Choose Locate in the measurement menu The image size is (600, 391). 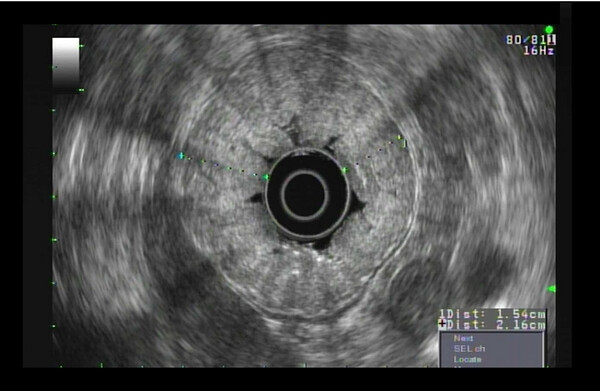click(467, 359)
